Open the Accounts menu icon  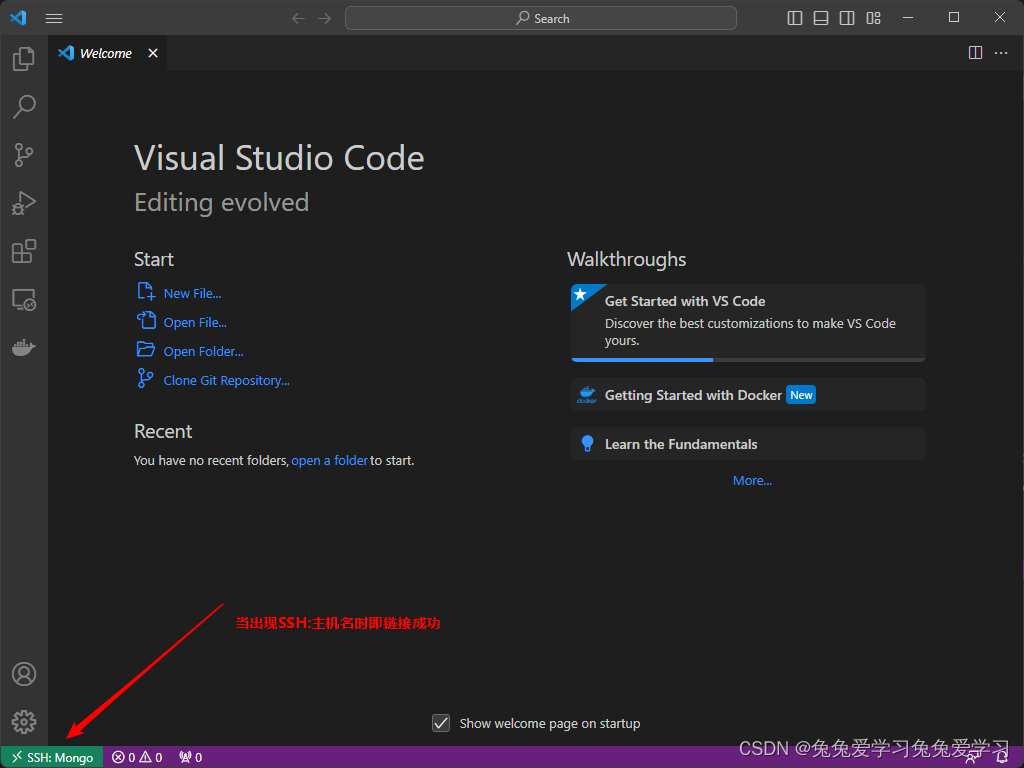coord(24,674)
